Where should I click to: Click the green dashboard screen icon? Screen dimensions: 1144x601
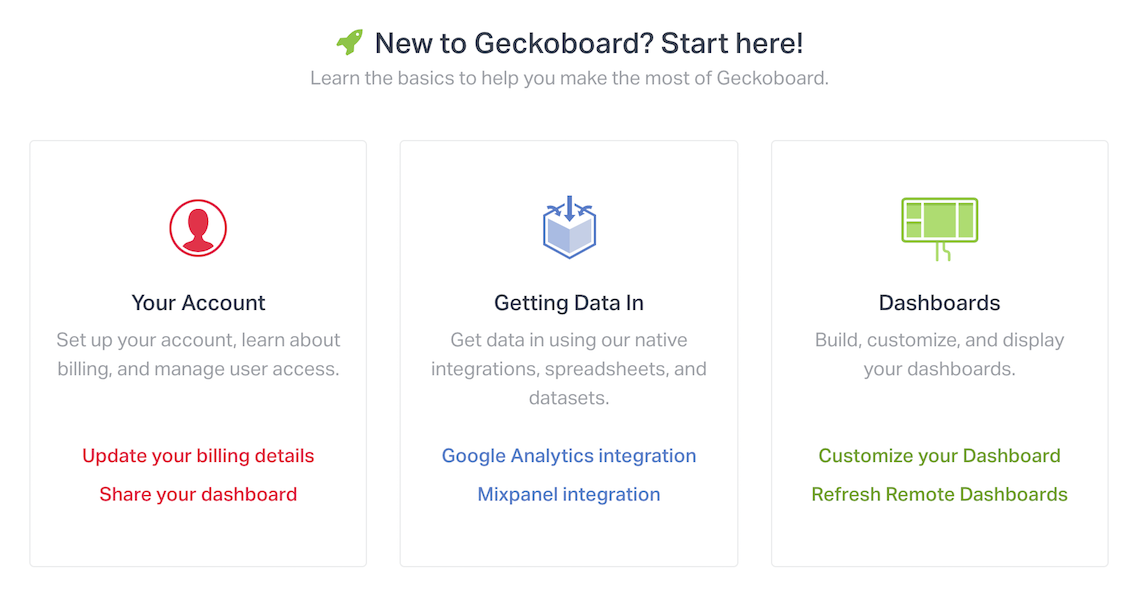[x=940, y=229]
